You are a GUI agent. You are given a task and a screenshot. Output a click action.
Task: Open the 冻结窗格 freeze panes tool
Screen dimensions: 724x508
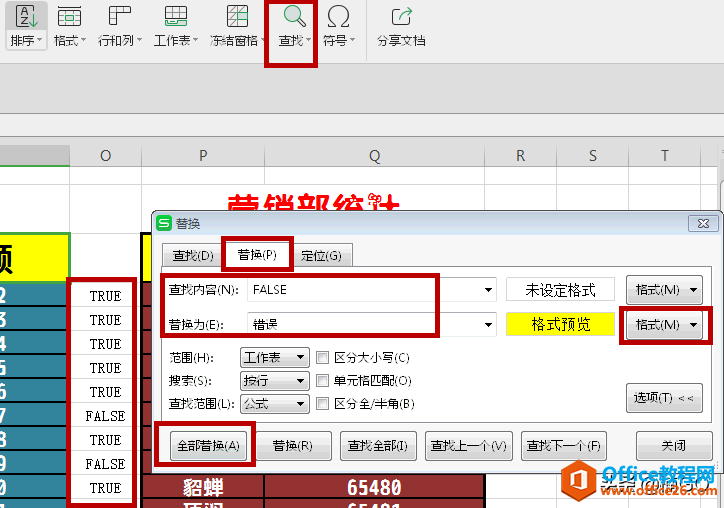point(236,26)
